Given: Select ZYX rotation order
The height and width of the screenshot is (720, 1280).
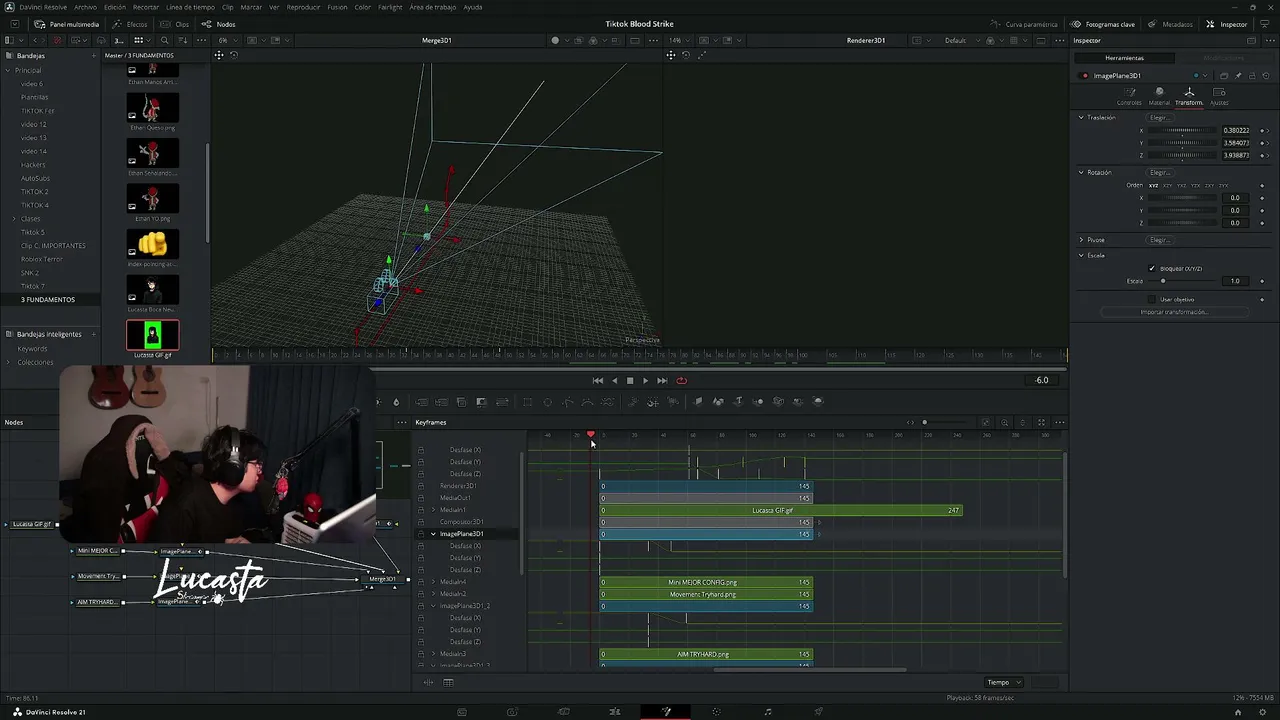Looking at the screenshot, I should [x=1223, y=185].
